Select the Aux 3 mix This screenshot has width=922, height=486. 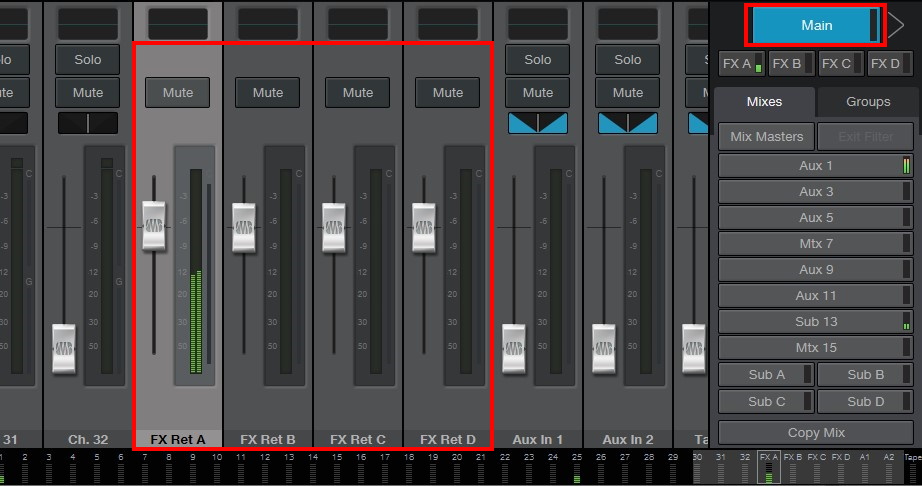click(816, 192)
